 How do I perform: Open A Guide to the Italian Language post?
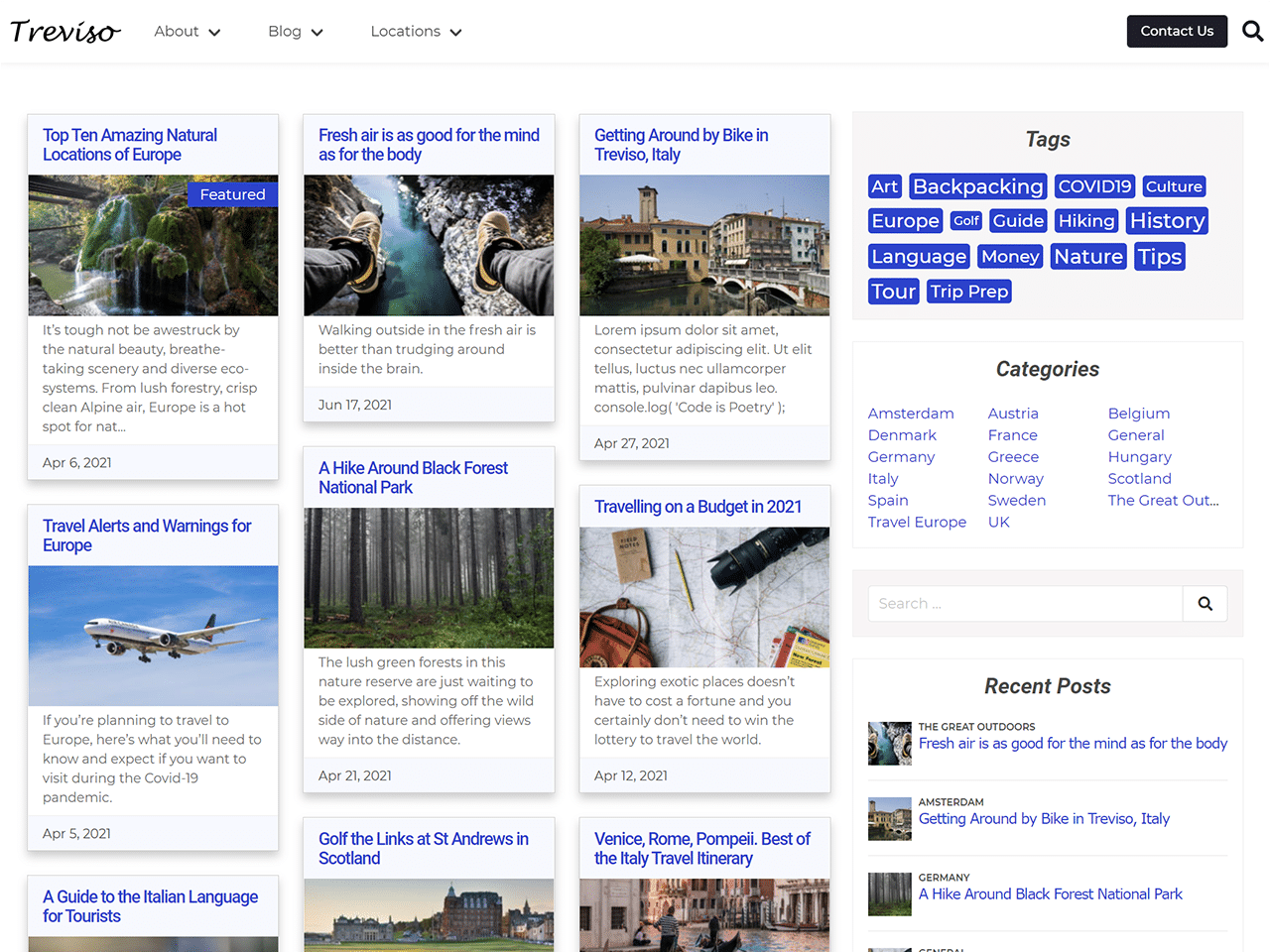point(150,906)
